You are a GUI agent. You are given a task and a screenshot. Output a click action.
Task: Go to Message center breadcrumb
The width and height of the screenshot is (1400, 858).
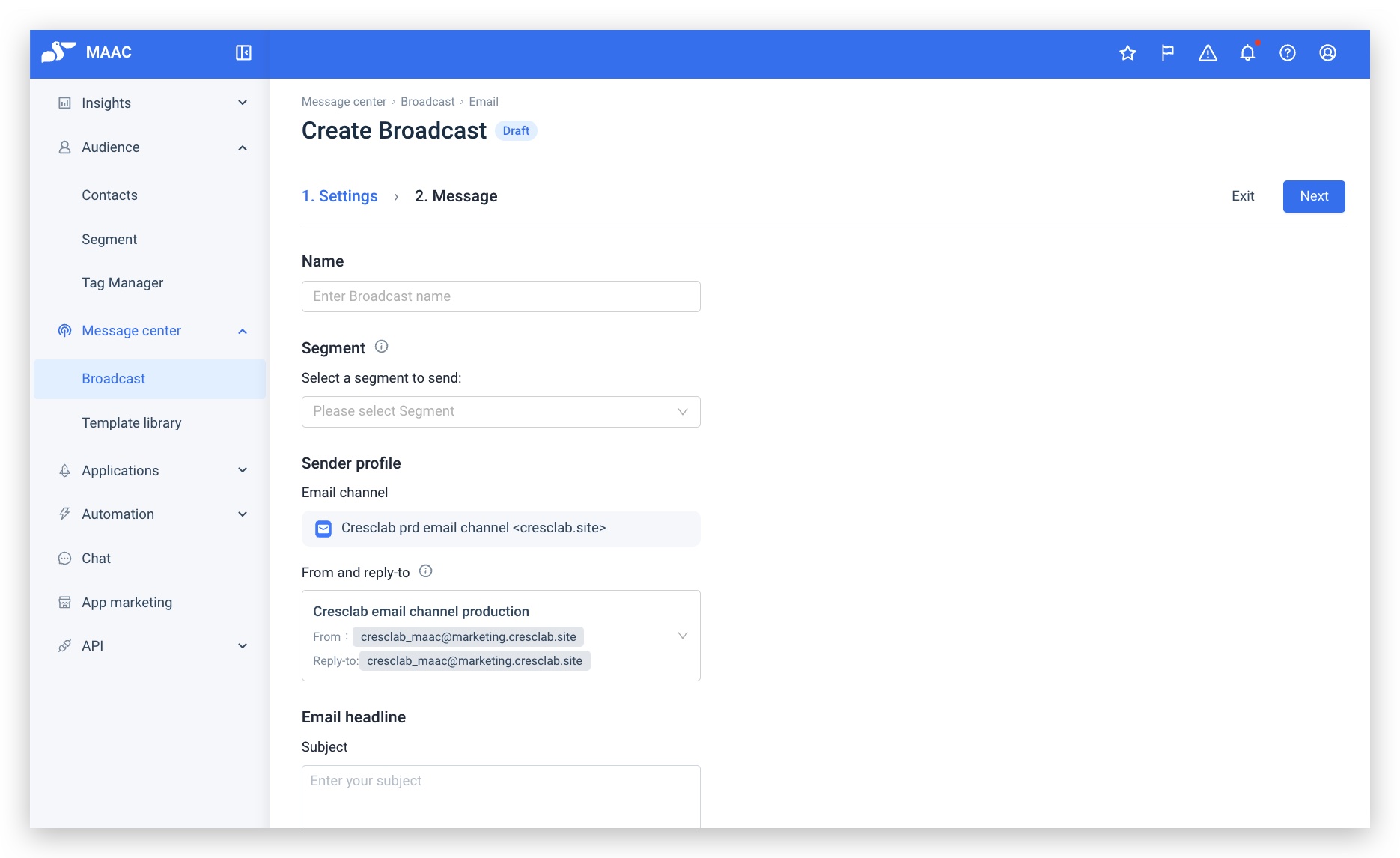click(344, 102)
